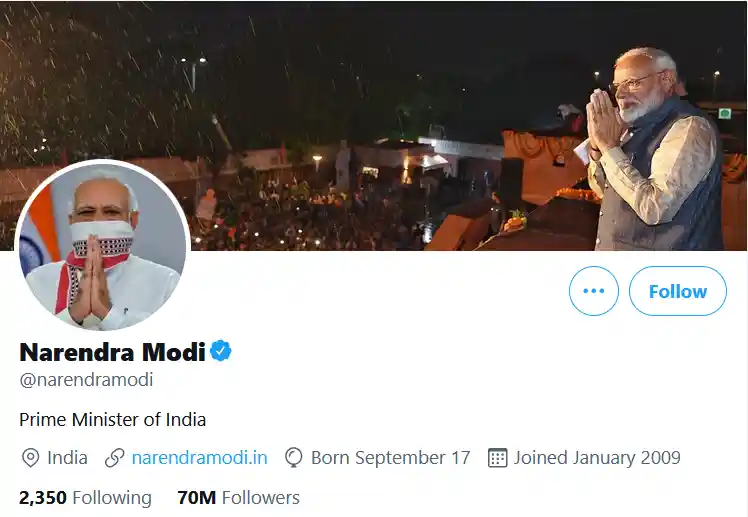Click the calendar icon beside join date

[x=497, y=458]
